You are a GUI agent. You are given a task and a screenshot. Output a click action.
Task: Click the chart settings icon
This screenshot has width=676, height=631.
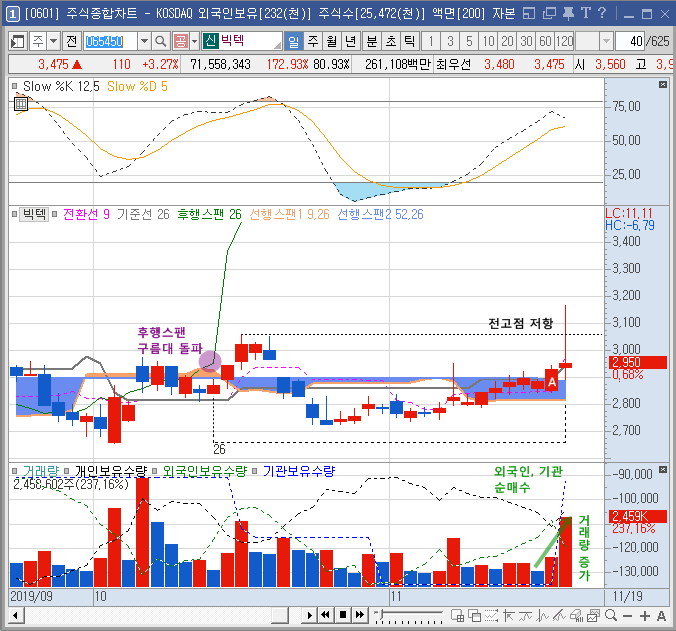(593, 616)
